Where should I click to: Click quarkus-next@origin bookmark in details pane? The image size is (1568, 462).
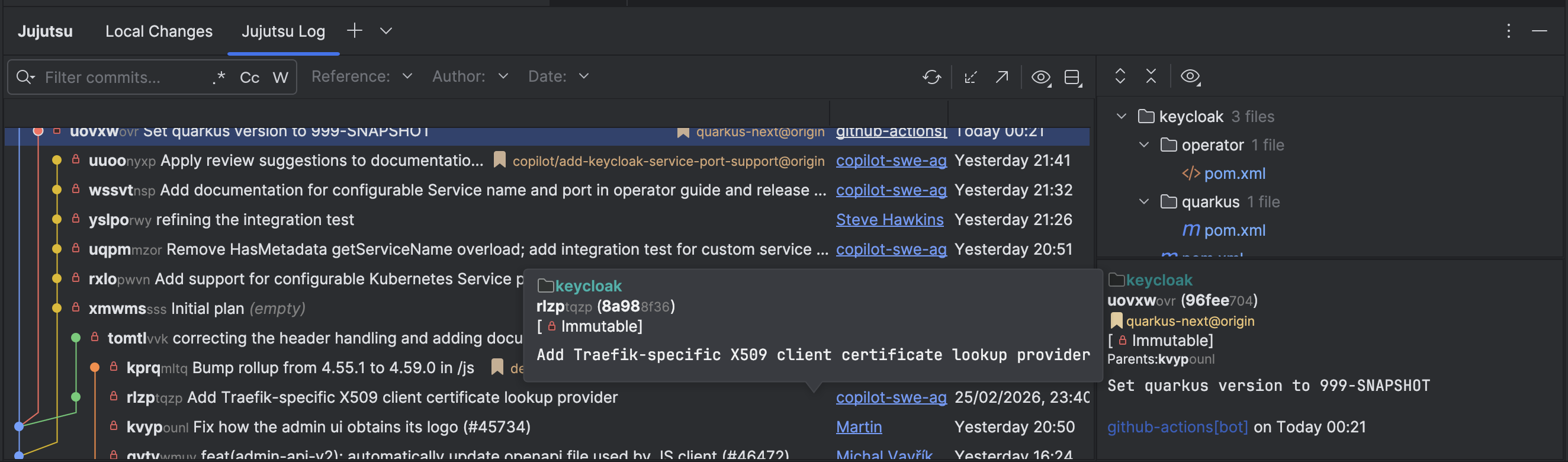pos(1190,322)
